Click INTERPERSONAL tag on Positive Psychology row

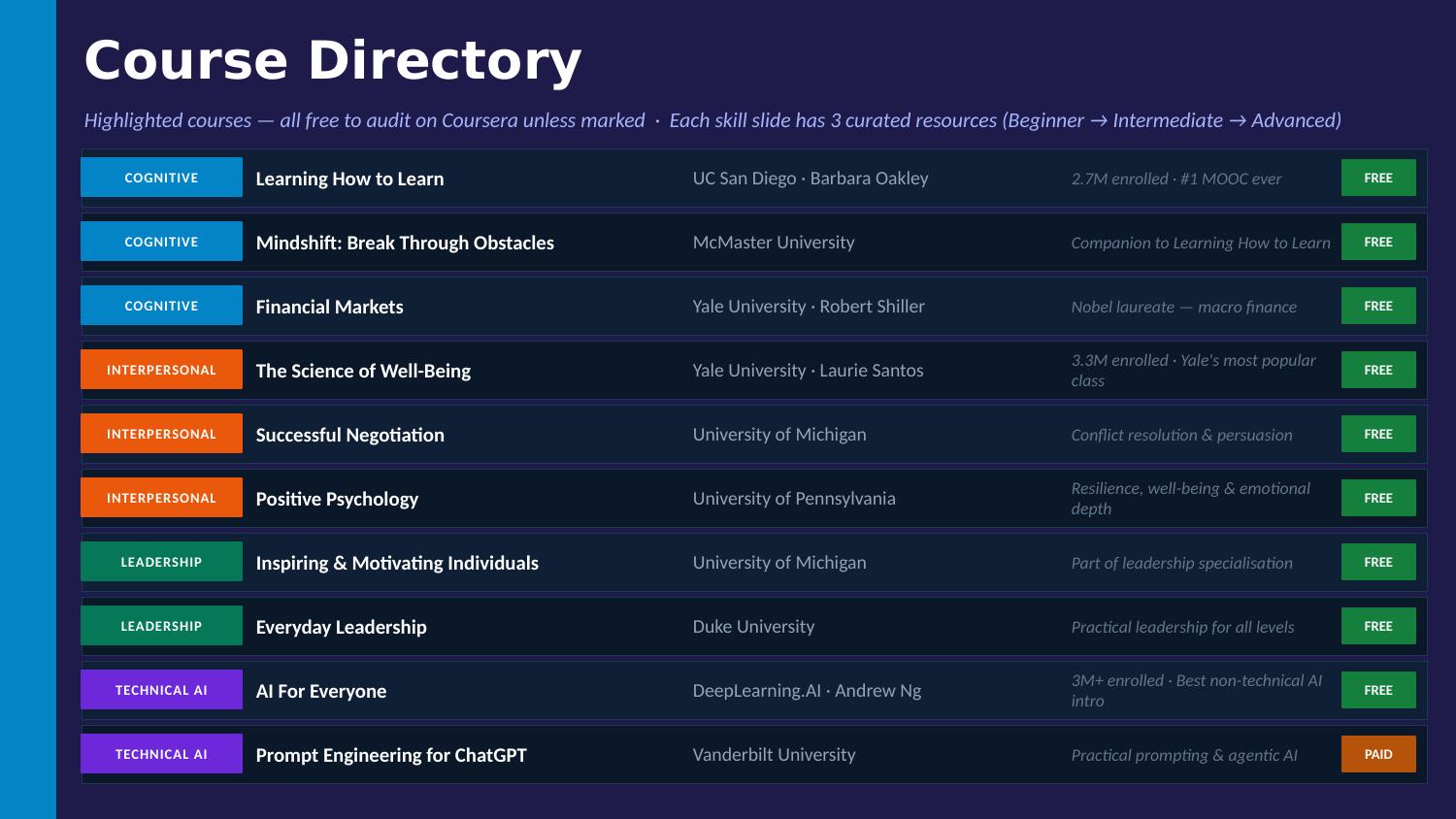[161, 498]
